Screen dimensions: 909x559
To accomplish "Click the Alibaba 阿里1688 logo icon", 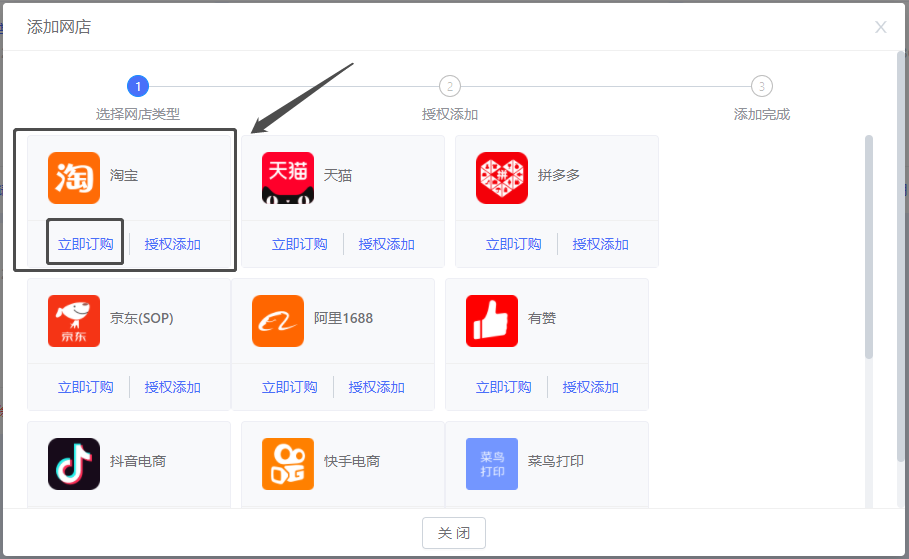I will point(278,321).
